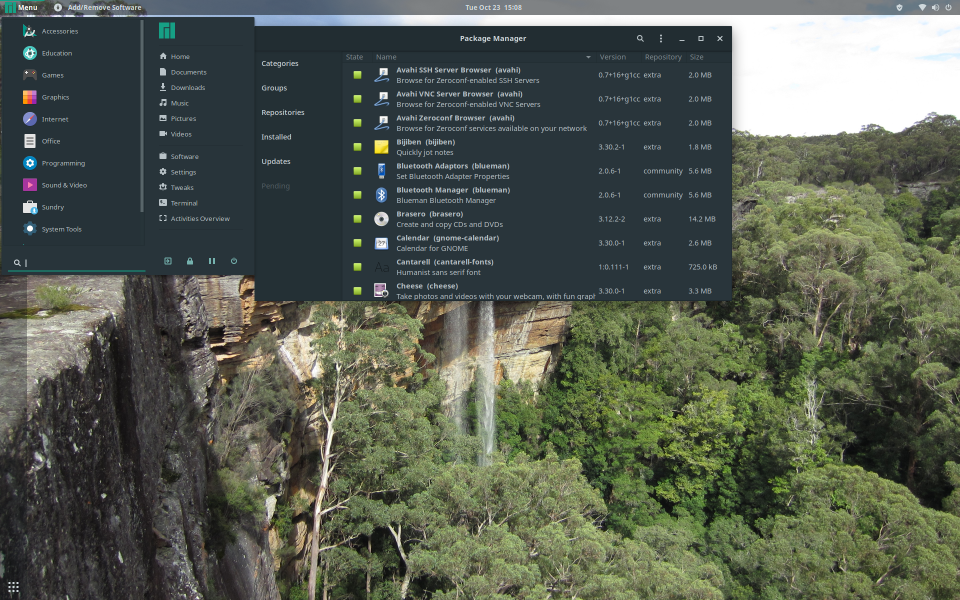Image resolution: width=960 pixels, height=600 pixels.
Task: Click the log out icon in the menu
Action: pyautogui.click(x=168, y=261)
